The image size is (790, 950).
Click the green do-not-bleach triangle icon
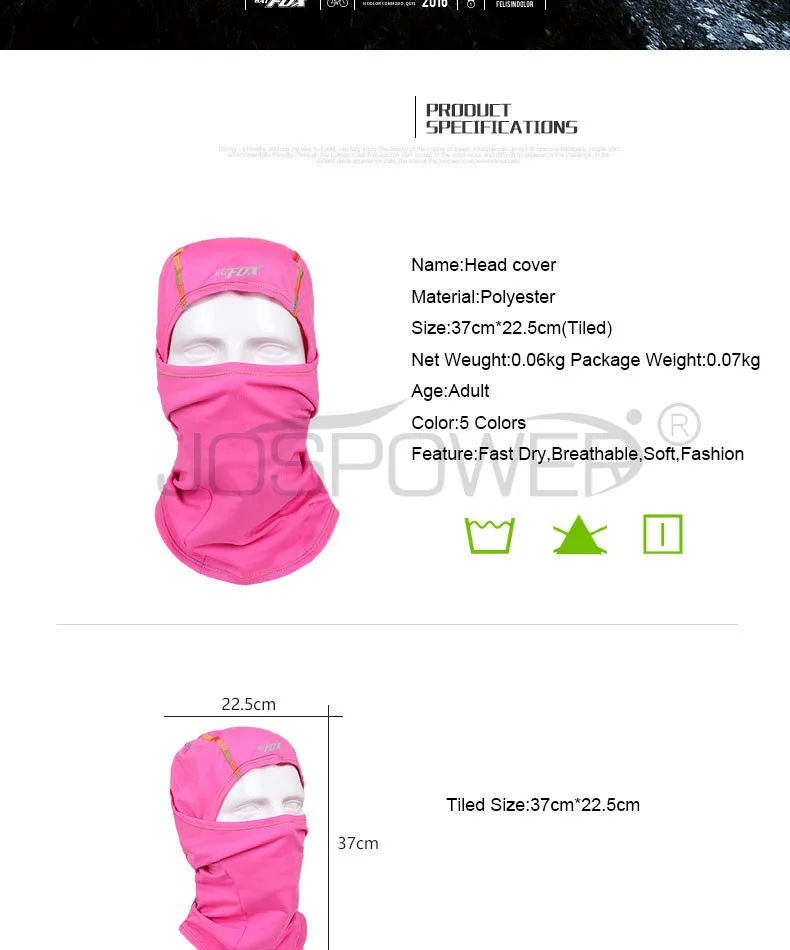pyautogui.click(x=580, y=534)
